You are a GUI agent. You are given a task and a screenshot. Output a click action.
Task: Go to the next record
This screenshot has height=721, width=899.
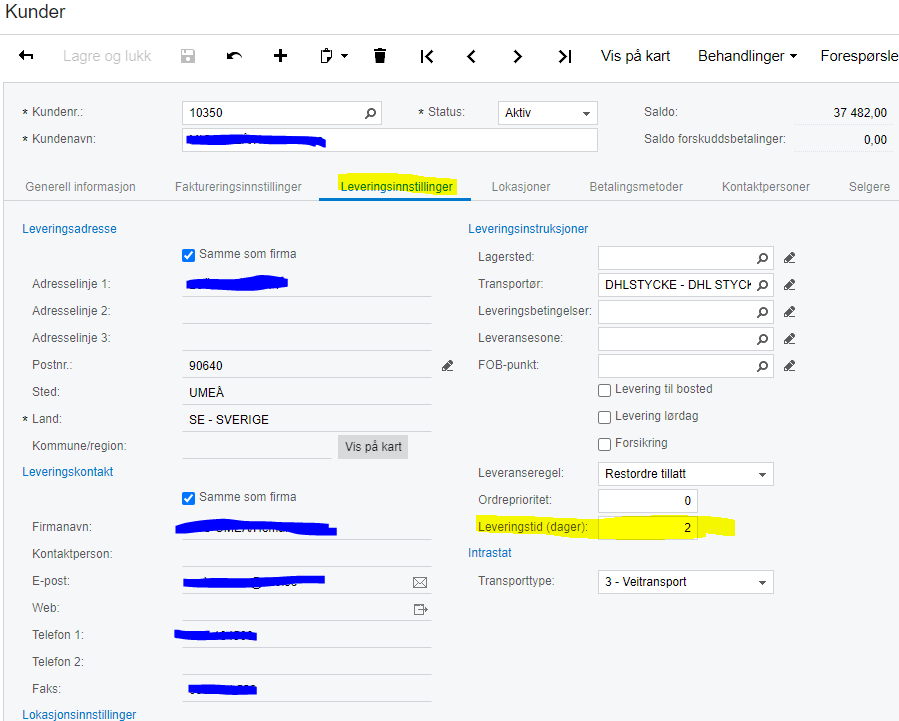coord(517,56)
